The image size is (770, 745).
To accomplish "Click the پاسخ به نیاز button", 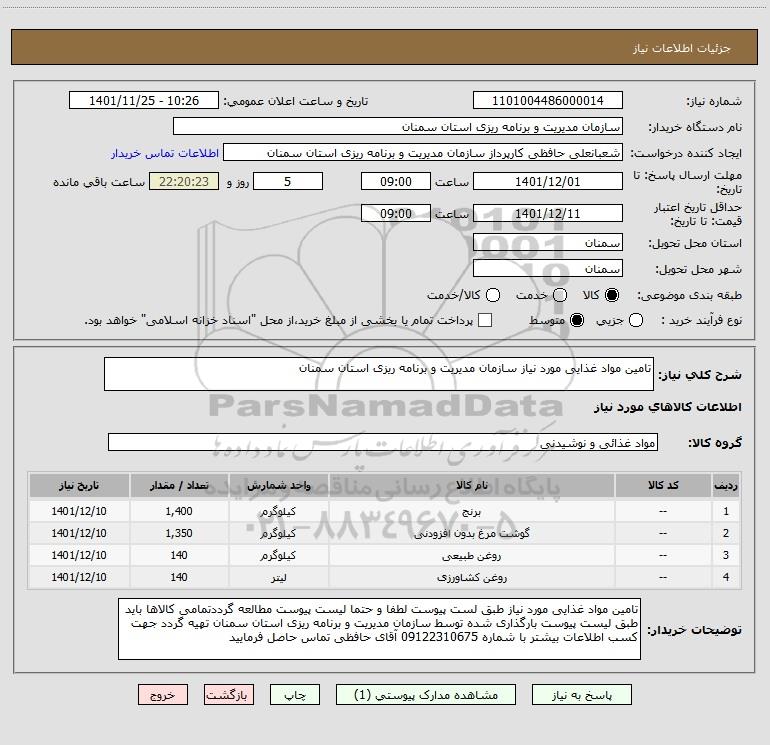I will coord(582,695).
